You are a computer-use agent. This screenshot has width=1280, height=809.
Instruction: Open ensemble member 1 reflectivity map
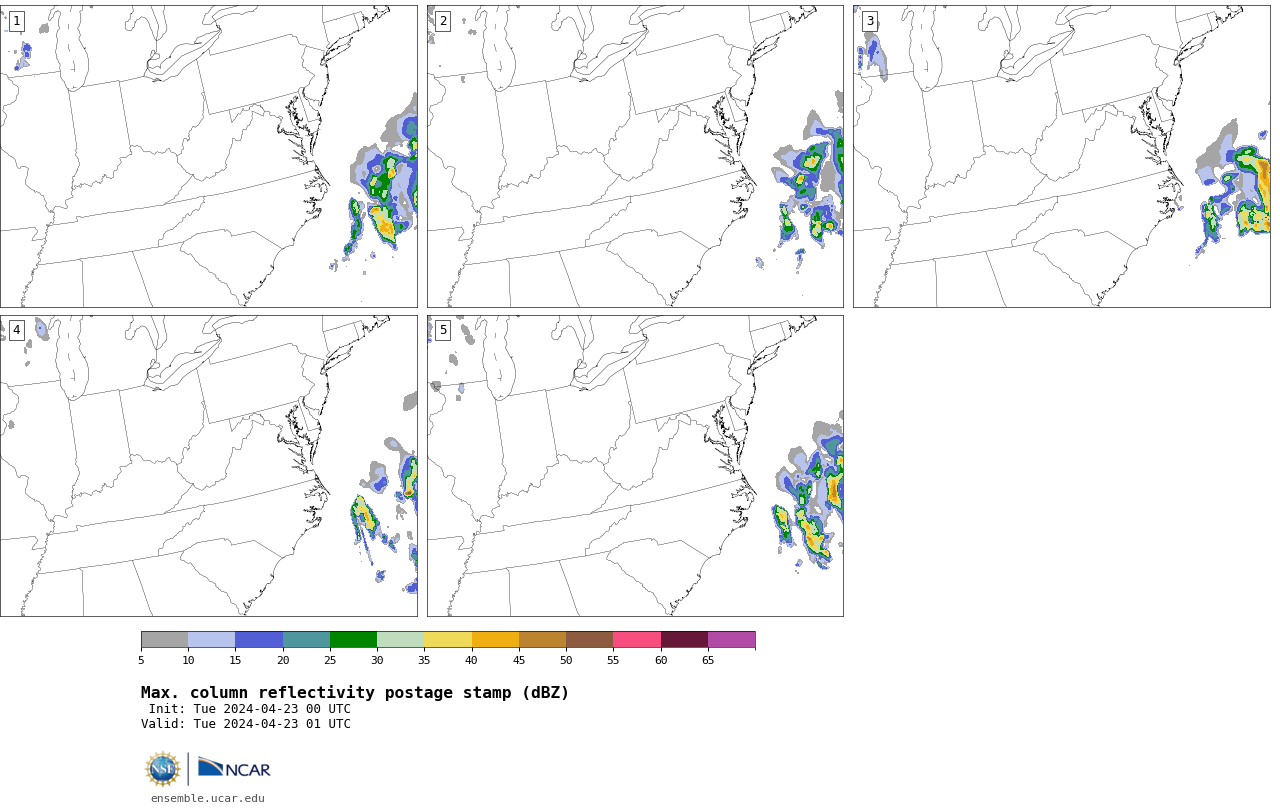tap(209, 156)
